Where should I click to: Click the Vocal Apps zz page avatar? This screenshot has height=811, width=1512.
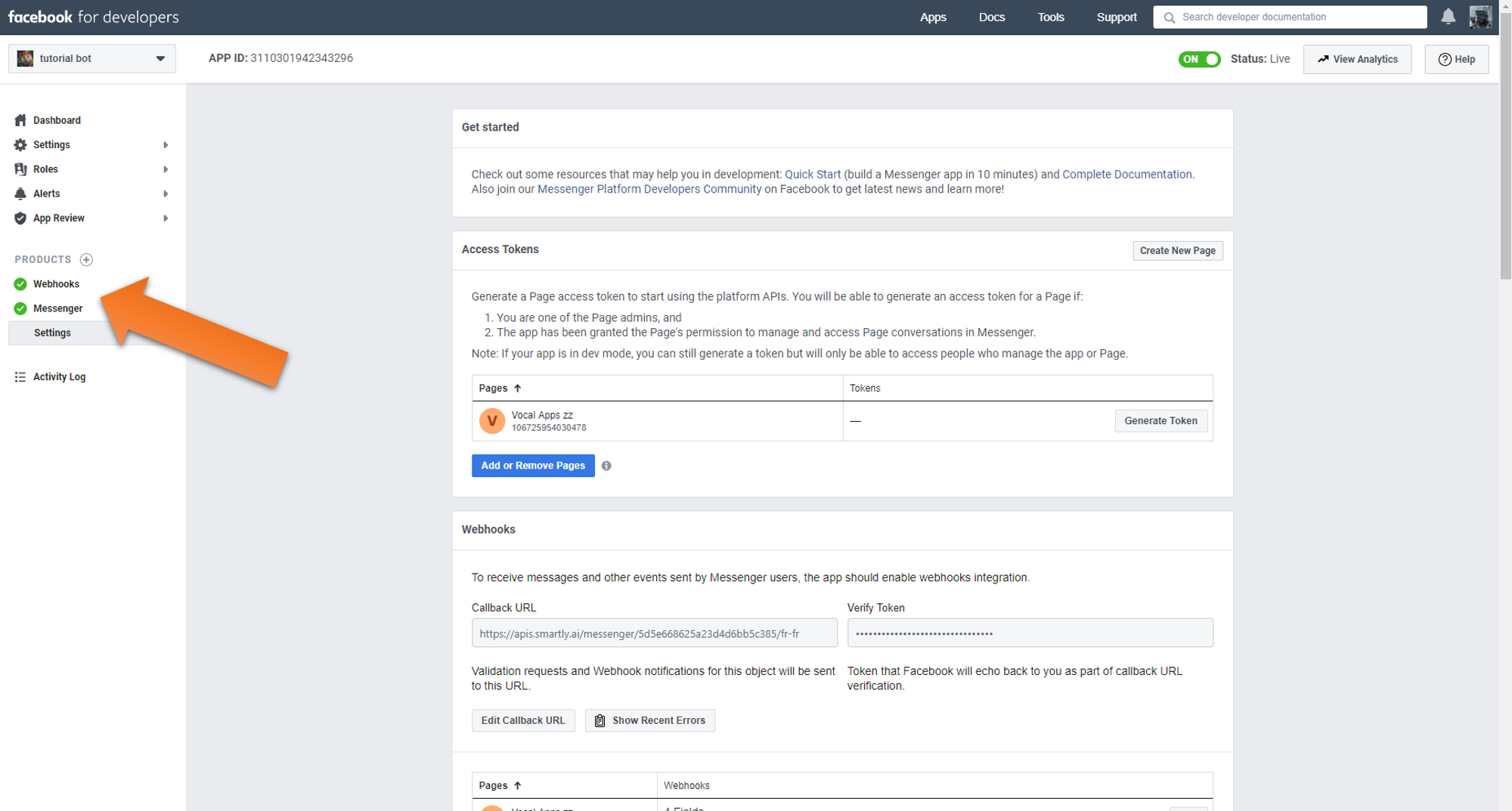click(492, 421)
